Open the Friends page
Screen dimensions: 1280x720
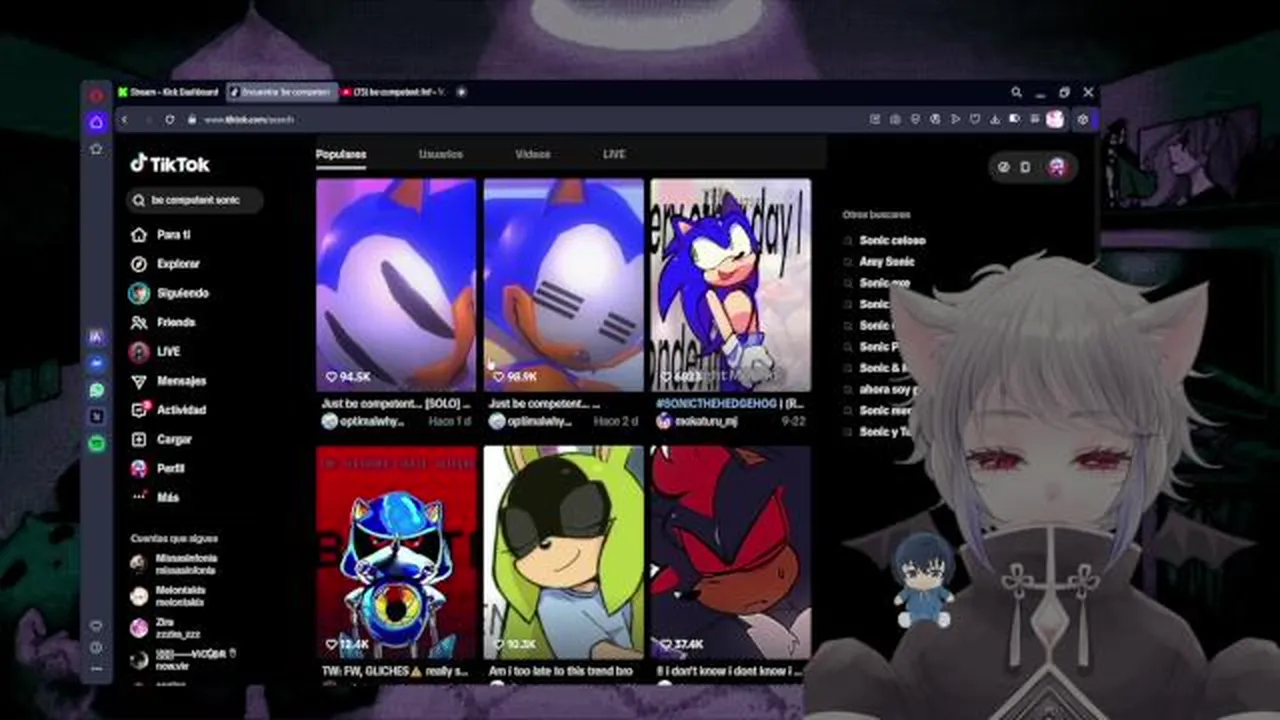pos(163,322)
